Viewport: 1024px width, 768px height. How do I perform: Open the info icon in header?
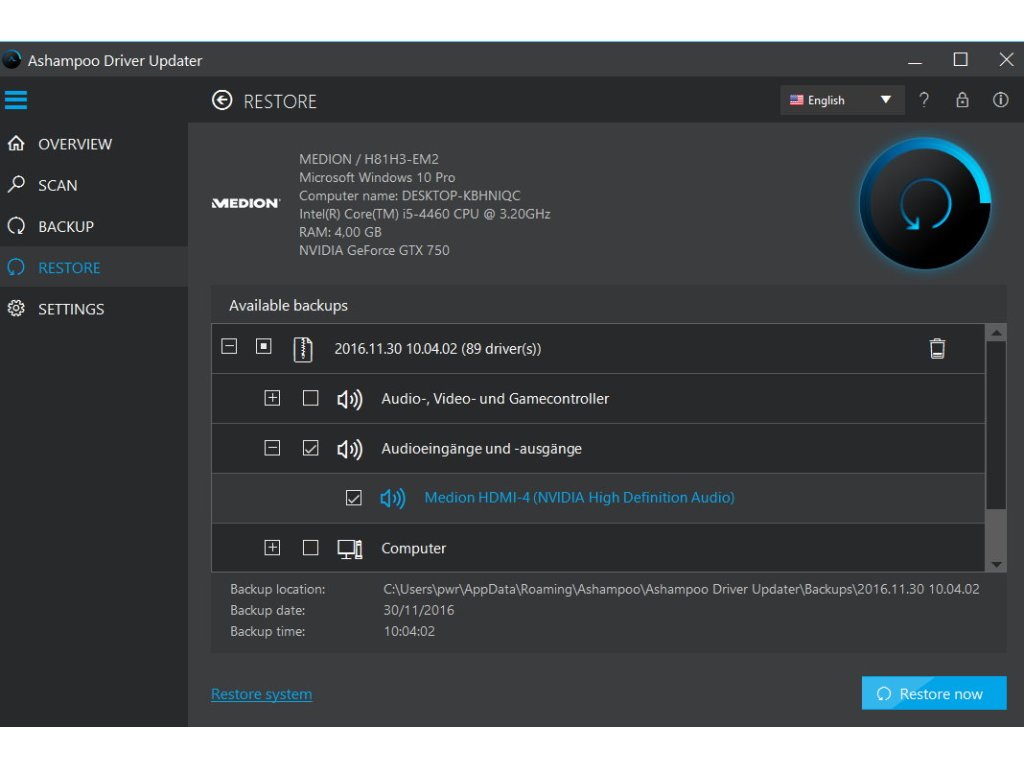(1000, 100)
